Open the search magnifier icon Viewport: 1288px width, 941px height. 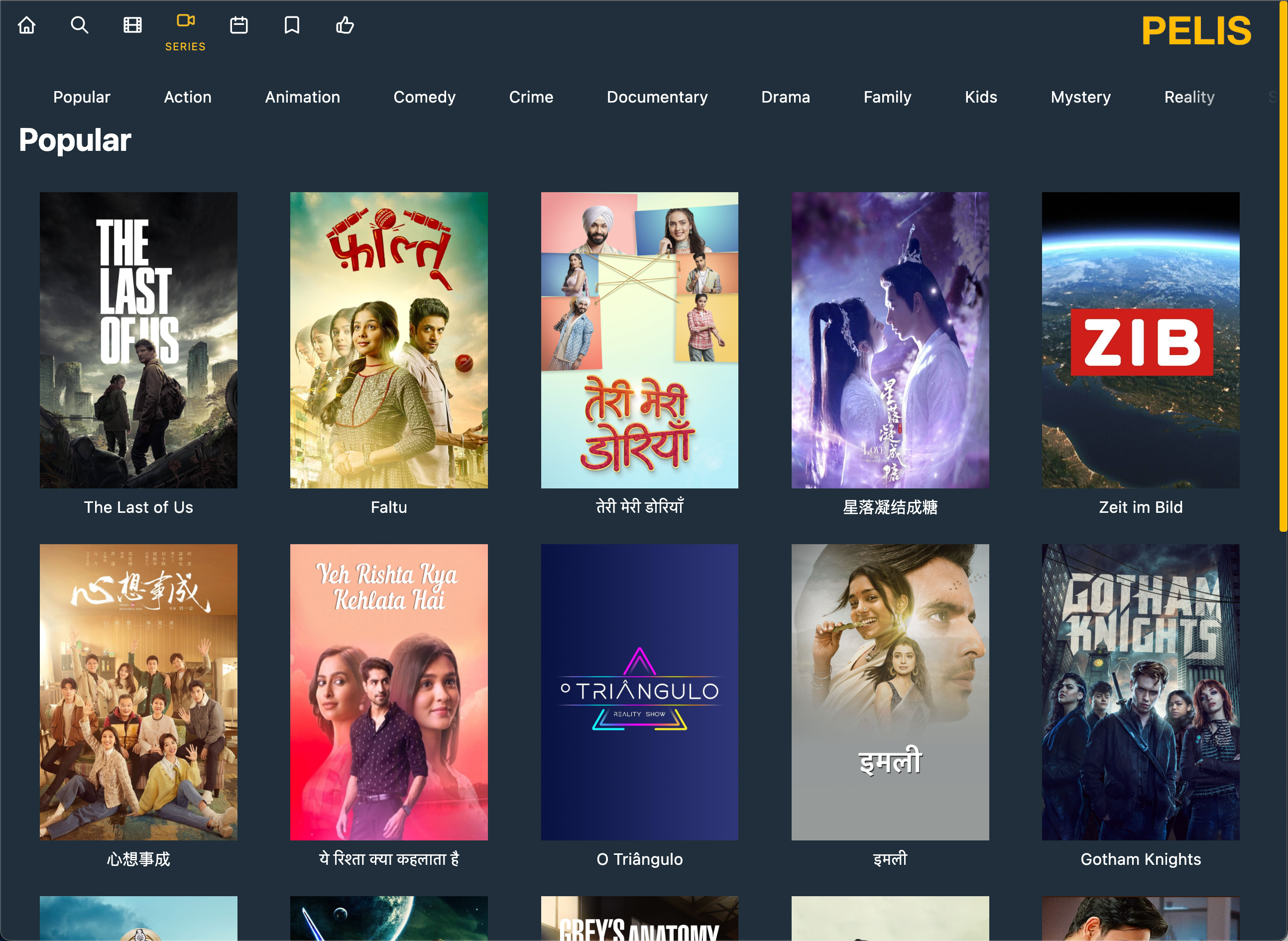pos(79,25)
